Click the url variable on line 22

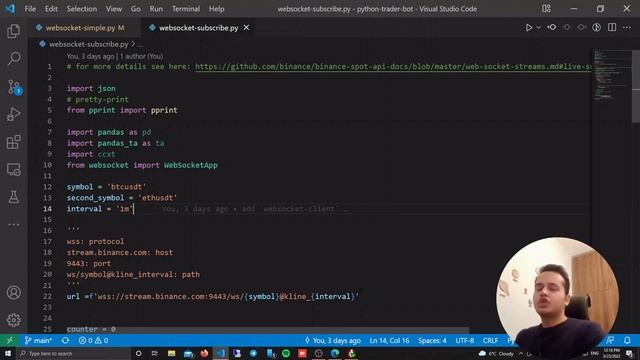(73, 296)
